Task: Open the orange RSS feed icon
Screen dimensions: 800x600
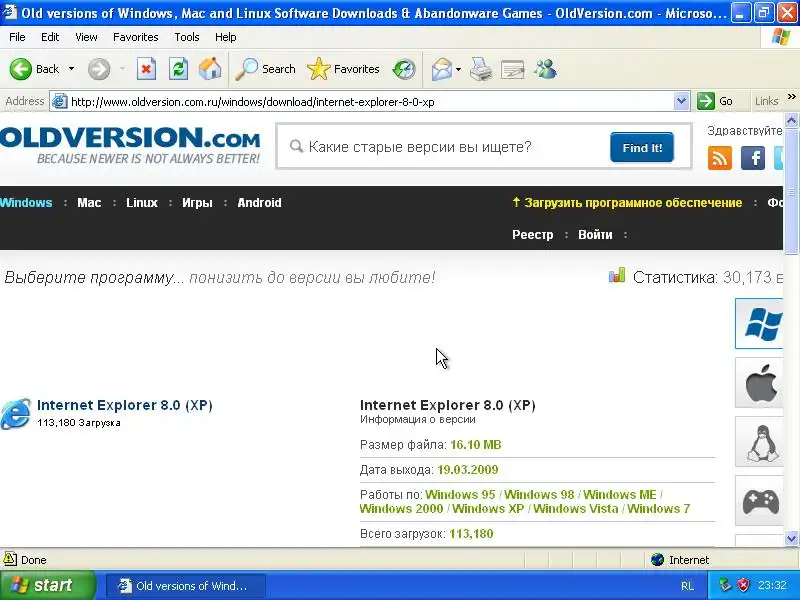Action: click(720, 158)
